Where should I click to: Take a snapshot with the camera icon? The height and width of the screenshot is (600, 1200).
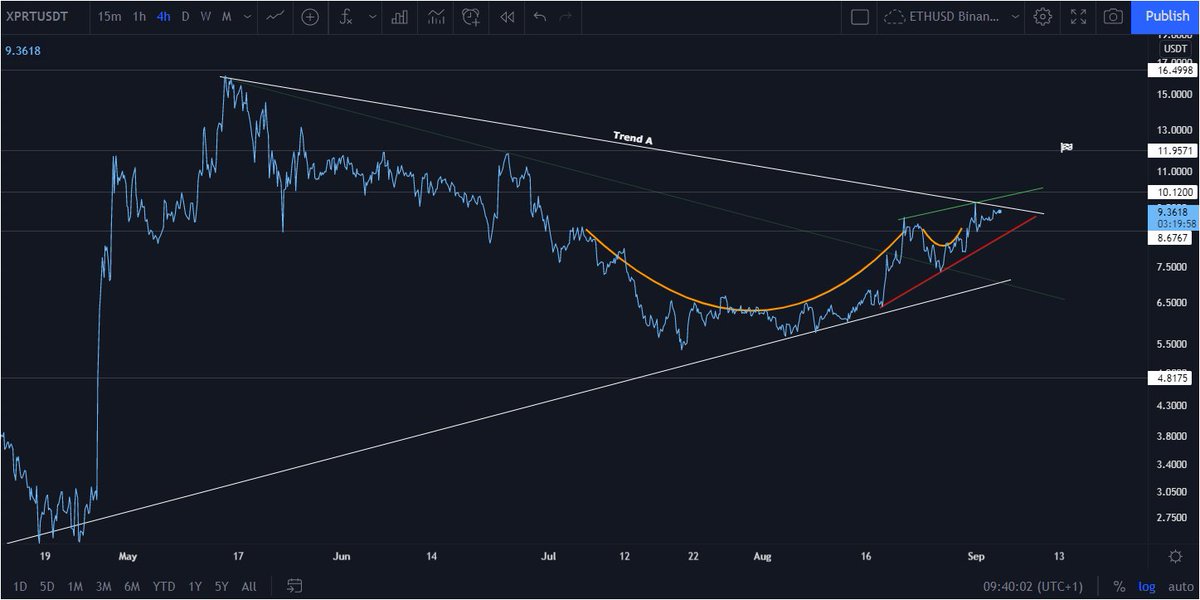click(x=1112, y=17)
